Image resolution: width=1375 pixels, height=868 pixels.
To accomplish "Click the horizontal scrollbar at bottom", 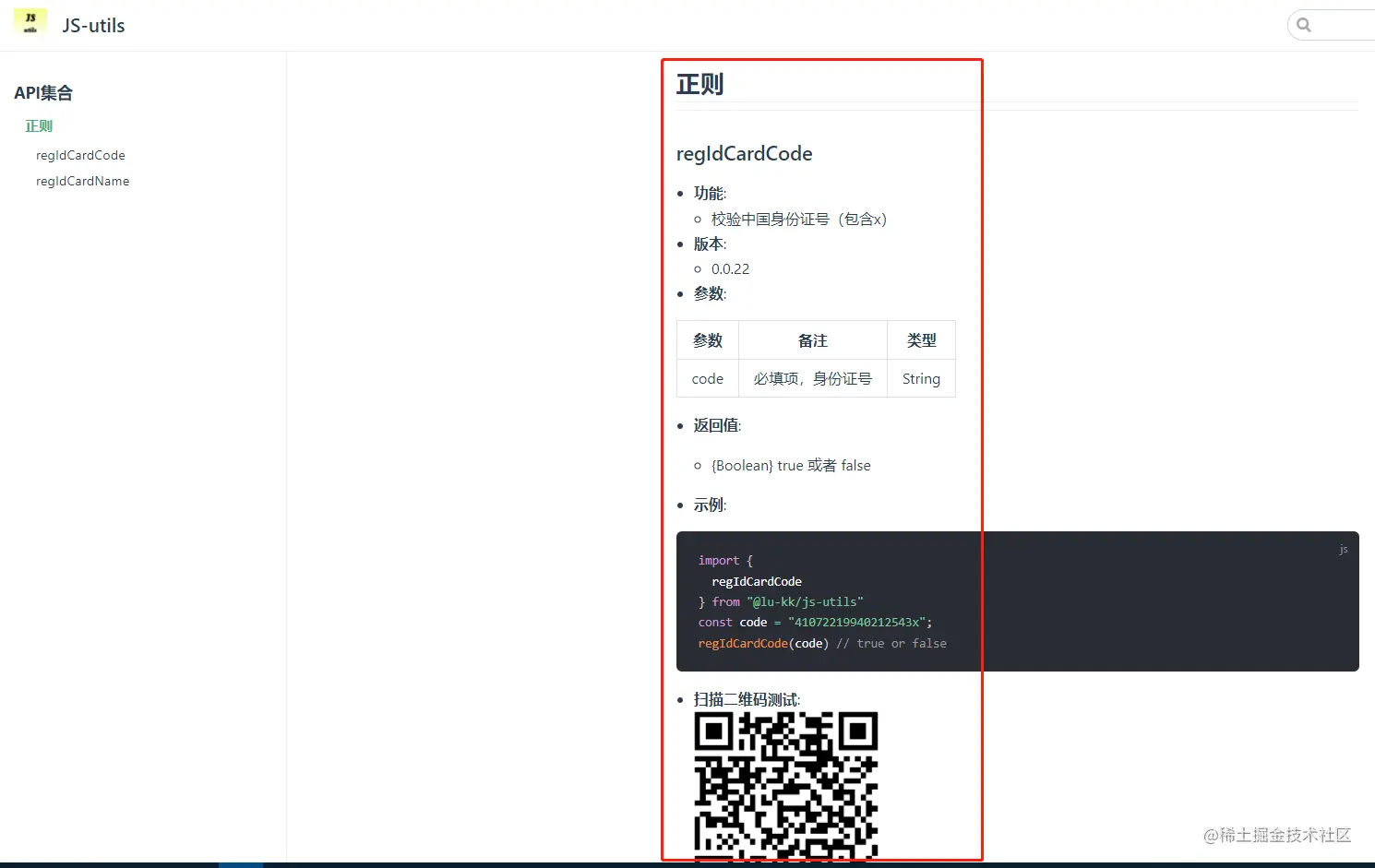I will click(240, 863).
